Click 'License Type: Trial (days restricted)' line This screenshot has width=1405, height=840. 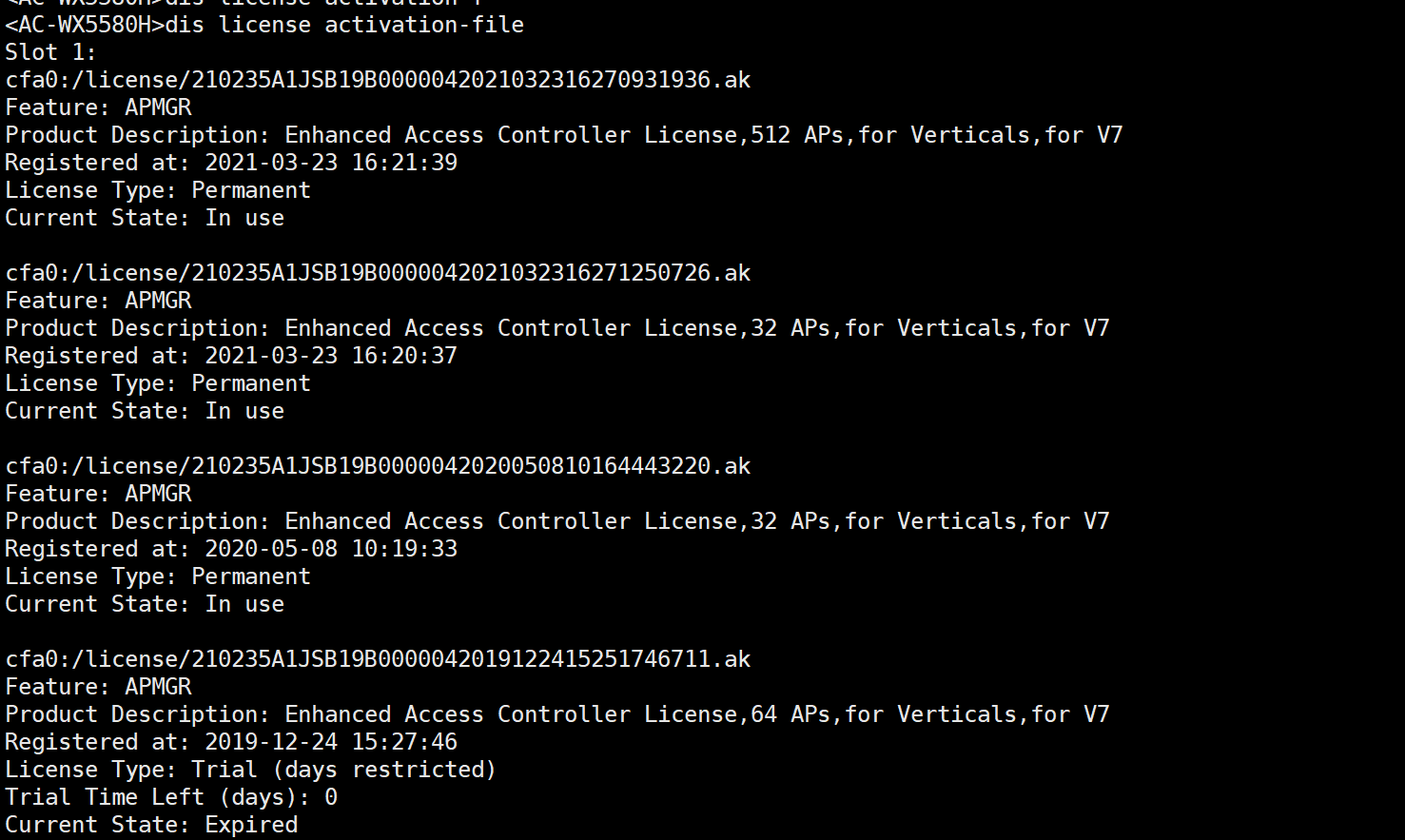(x=250, y=770)
